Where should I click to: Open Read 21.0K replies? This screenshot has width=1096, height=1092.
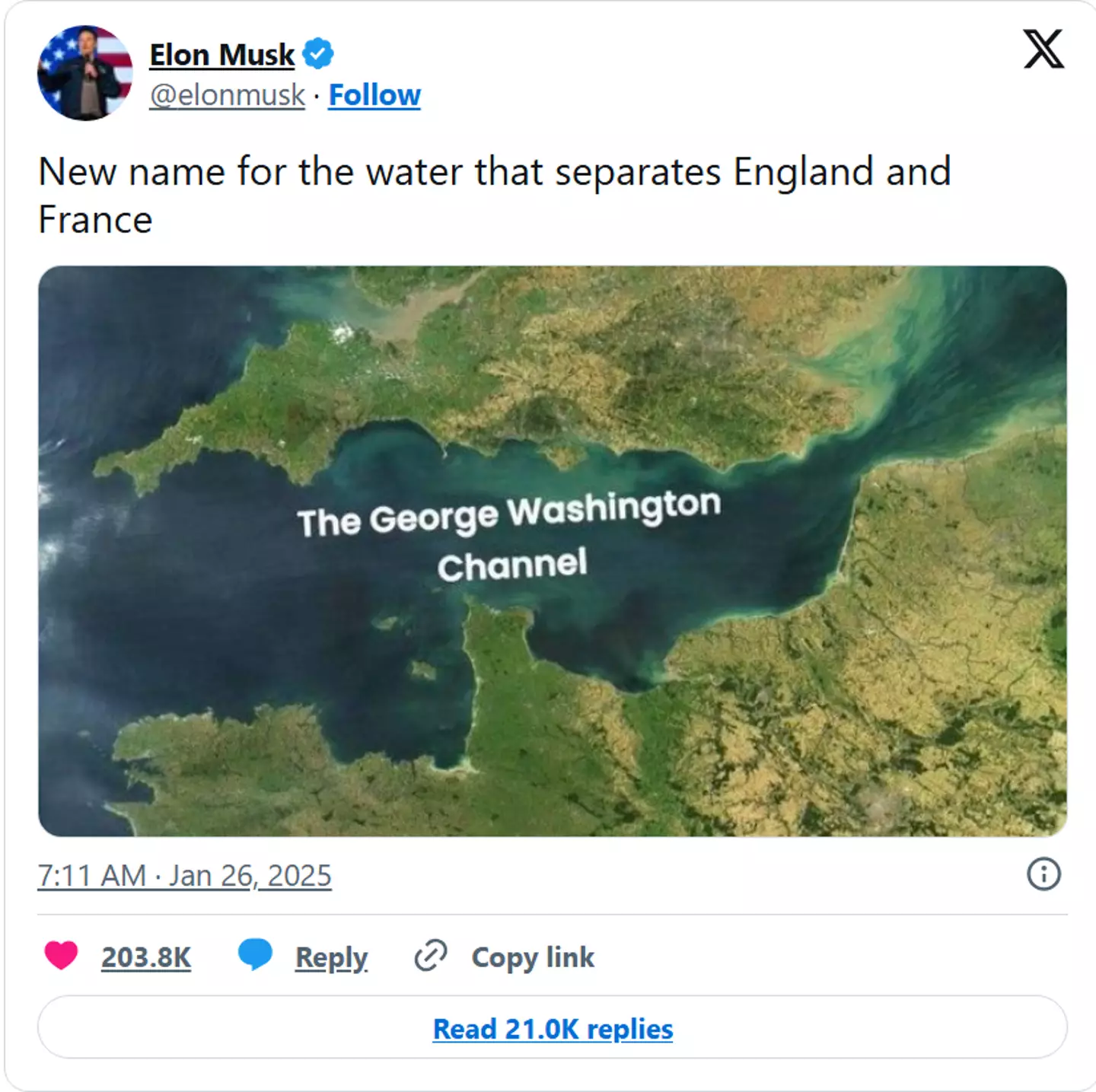pyautogui.click(x=552, y=1029)
